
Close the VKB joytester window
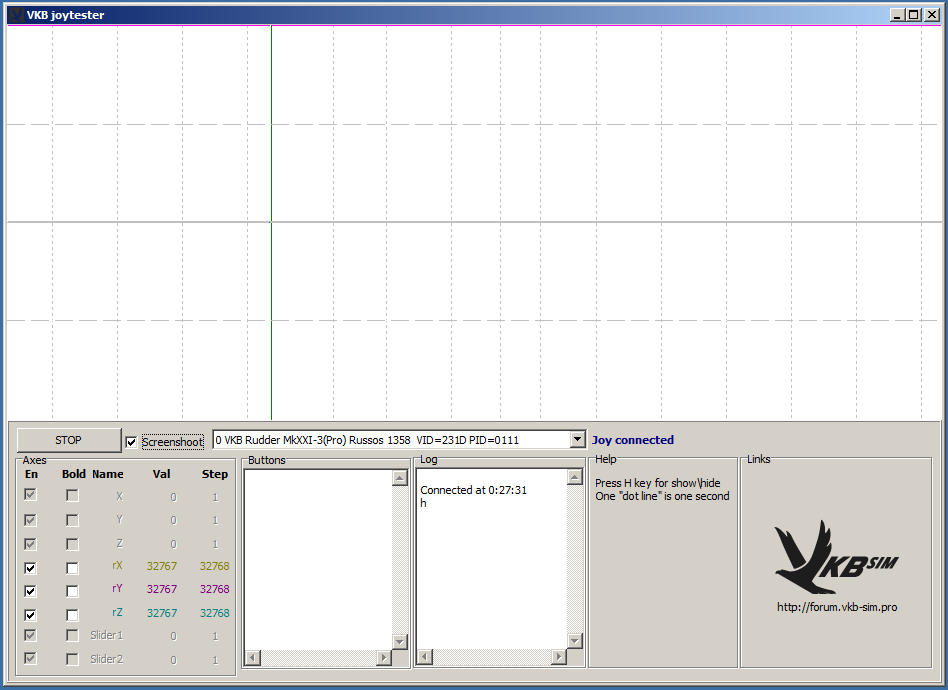point(932,15)
